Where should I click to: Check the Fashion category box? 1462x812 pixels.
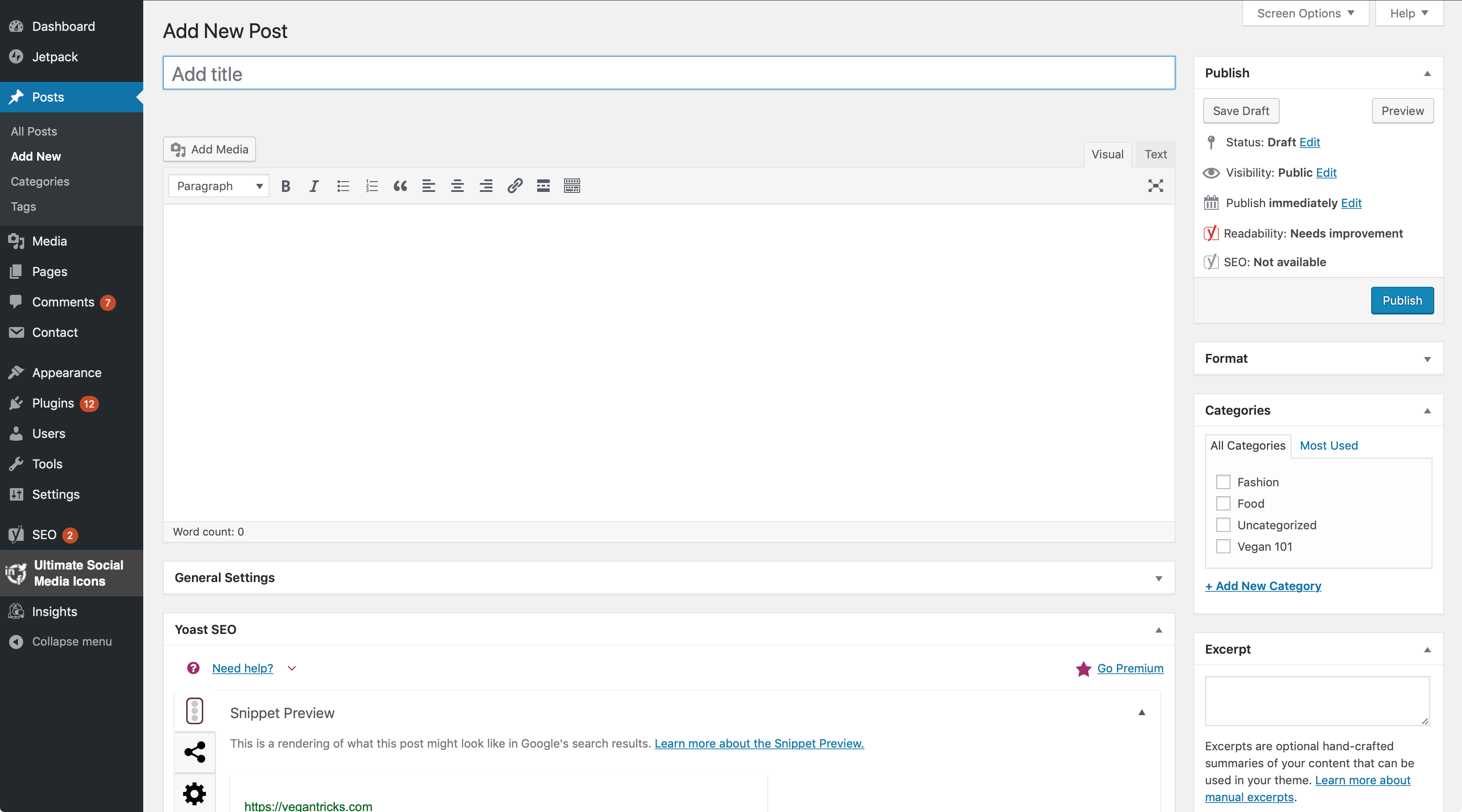pyautogui.click(x=1223, y=482)
